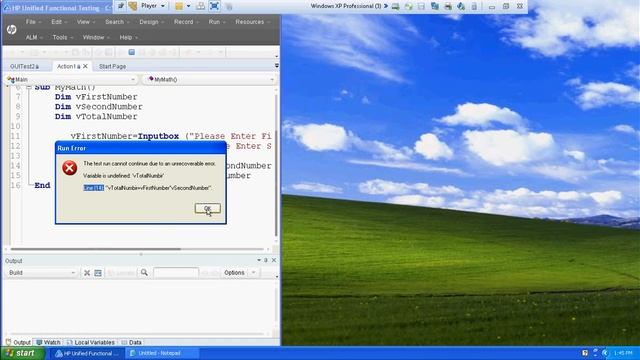Collapse the Sub MyMath code block

click(x=29, y=87)
